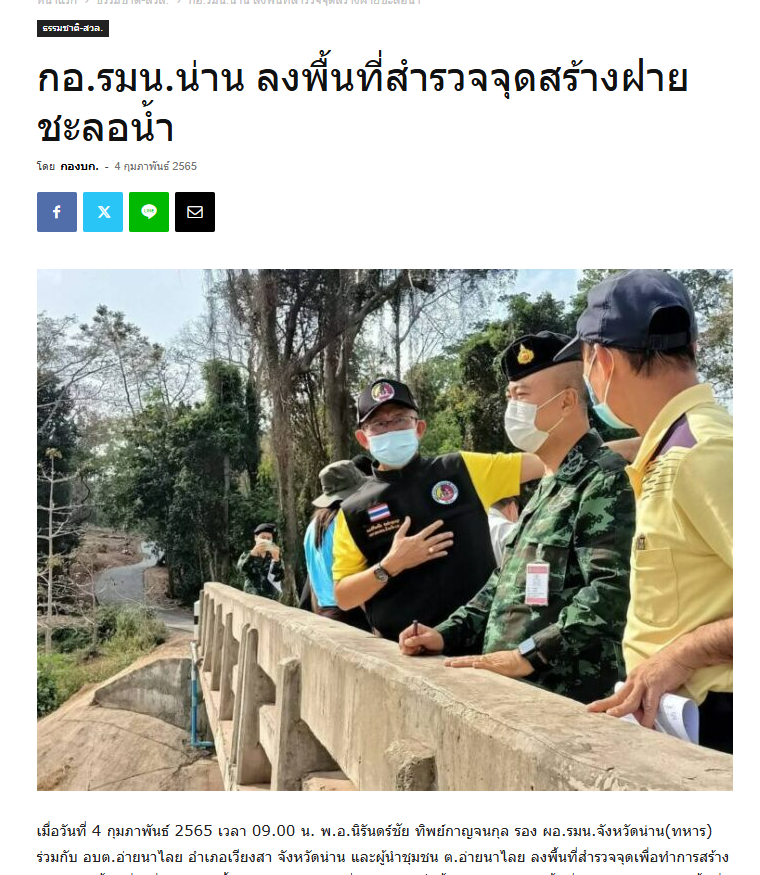Open author page for กองบก.
Screen dimensions: 760x875
[79, 166]
